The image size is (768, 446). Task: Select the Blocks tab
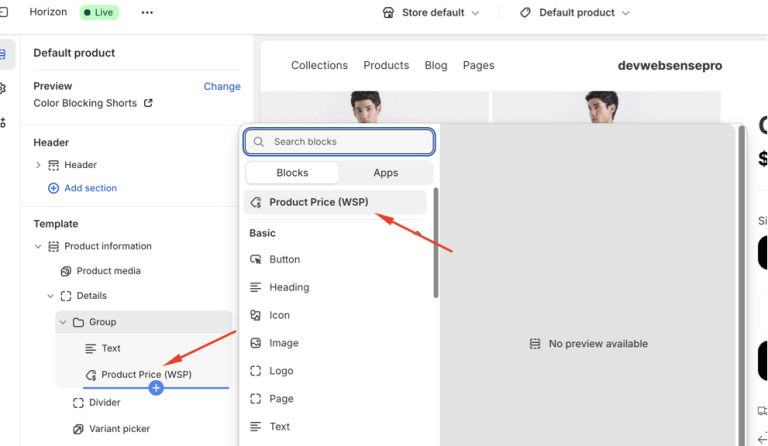click(292, 173)
